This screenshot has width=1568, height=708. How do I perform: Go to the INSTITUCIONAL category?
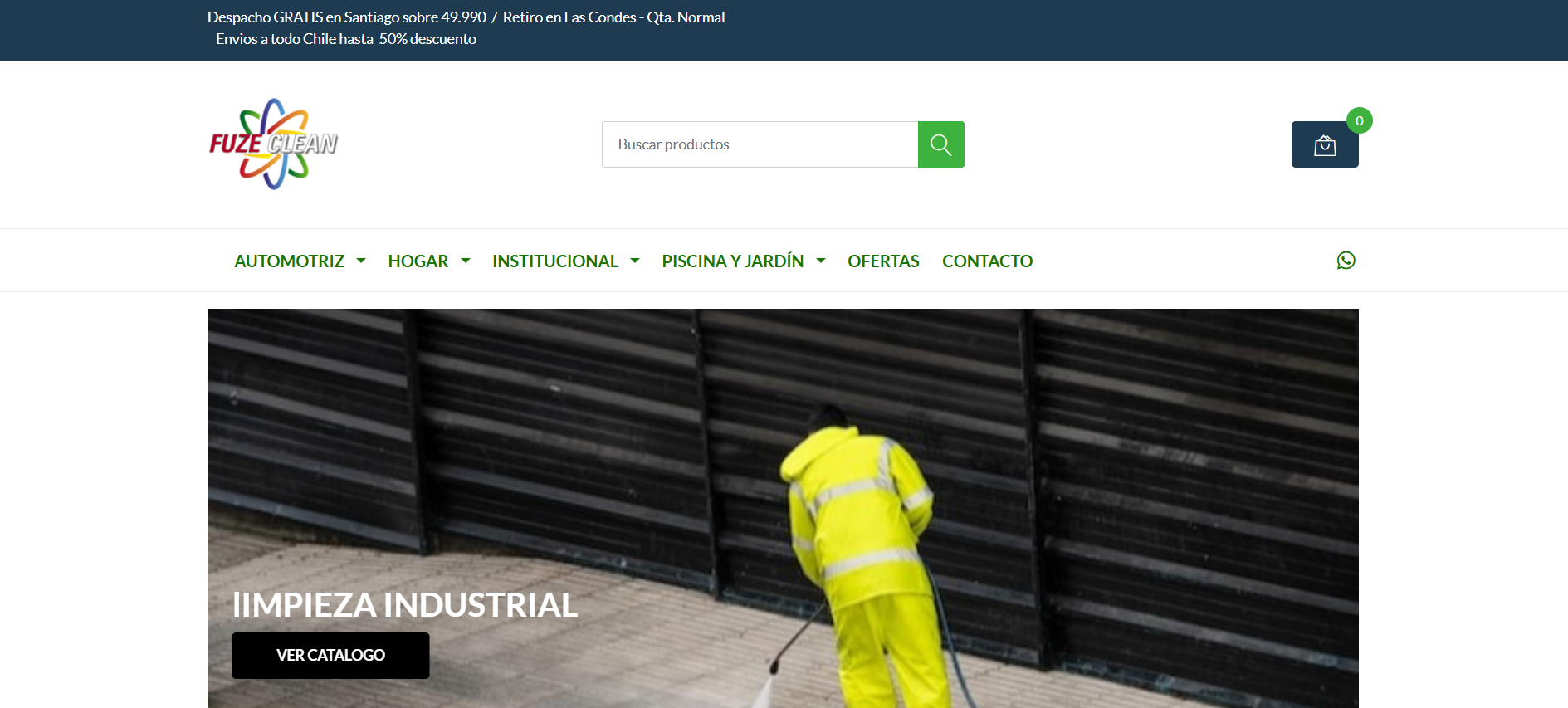click(554, 261)
